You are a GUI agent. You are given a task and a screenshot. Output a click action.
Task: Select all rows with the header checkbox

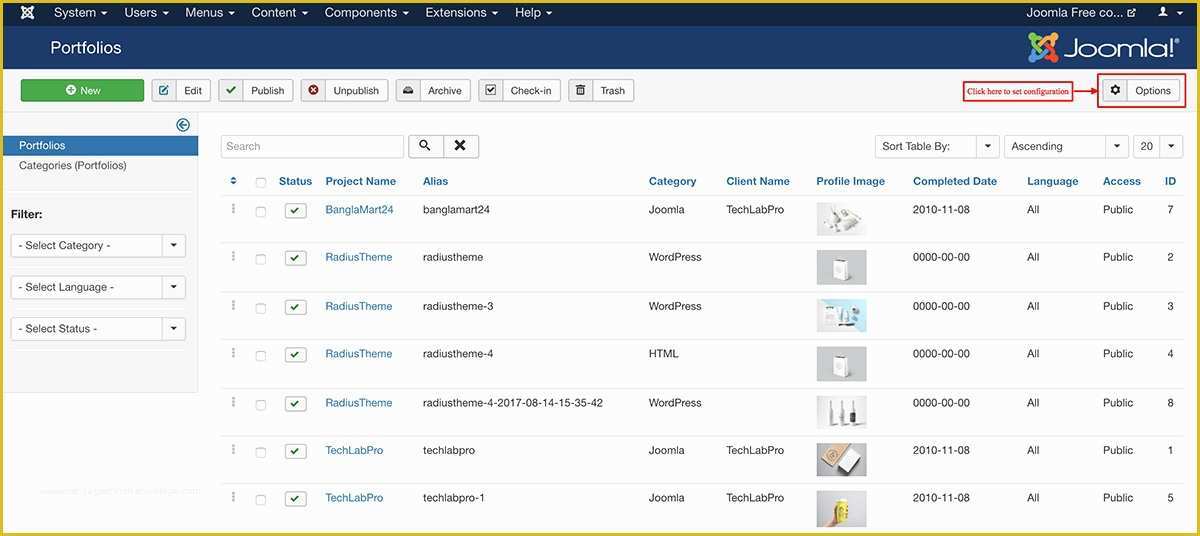click(x=261, y=182)
